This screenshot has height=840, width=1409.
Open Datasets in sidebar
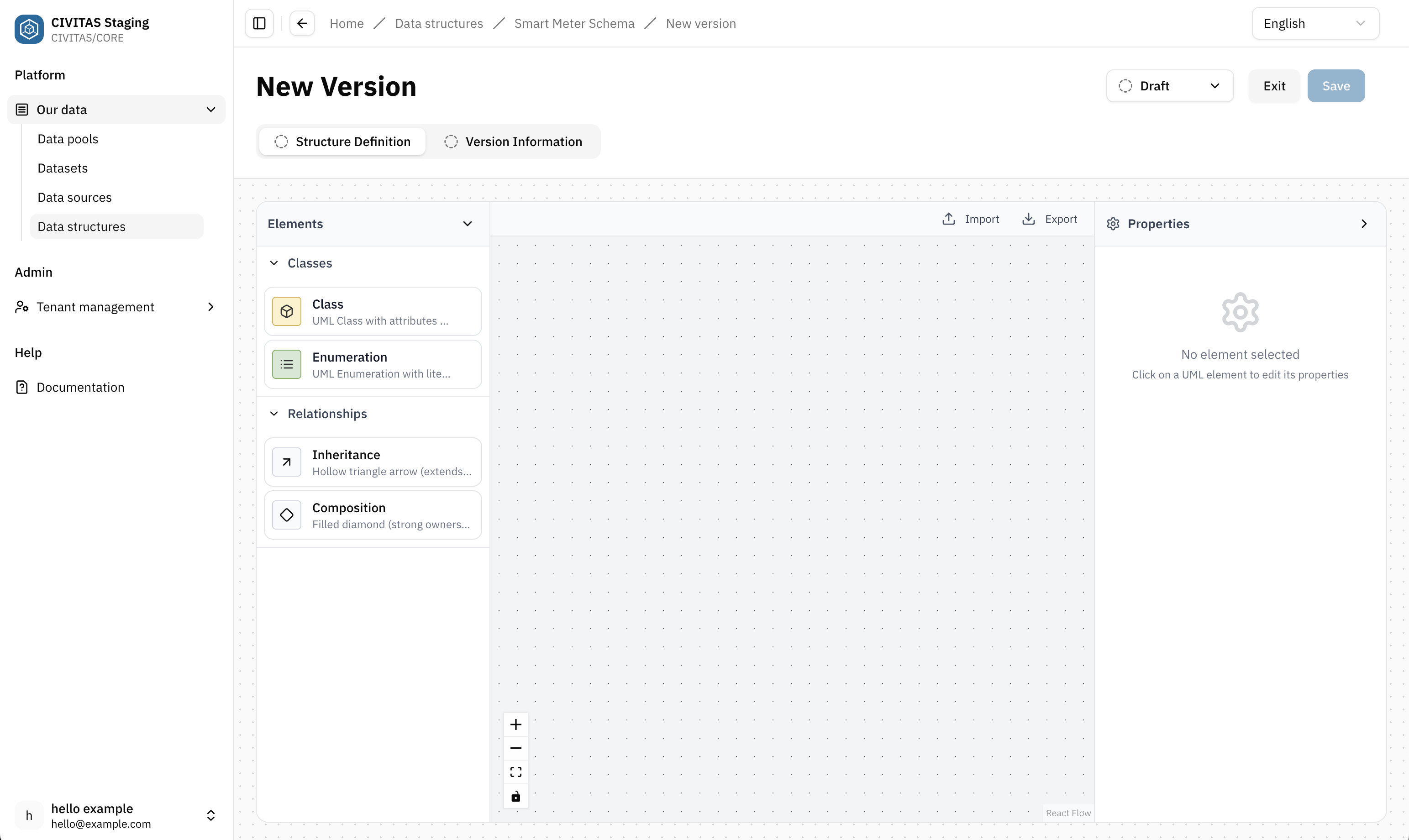point(116,168)
